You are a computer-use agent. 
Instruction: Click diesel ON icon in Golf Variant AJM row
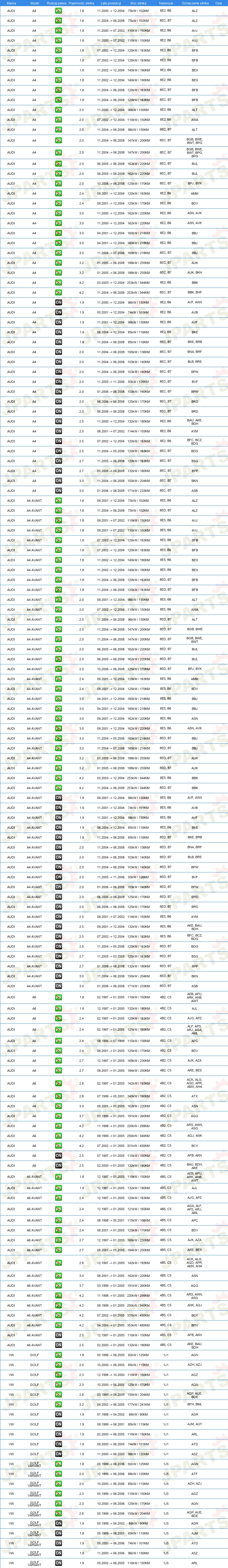click(x=59, y=1533)
